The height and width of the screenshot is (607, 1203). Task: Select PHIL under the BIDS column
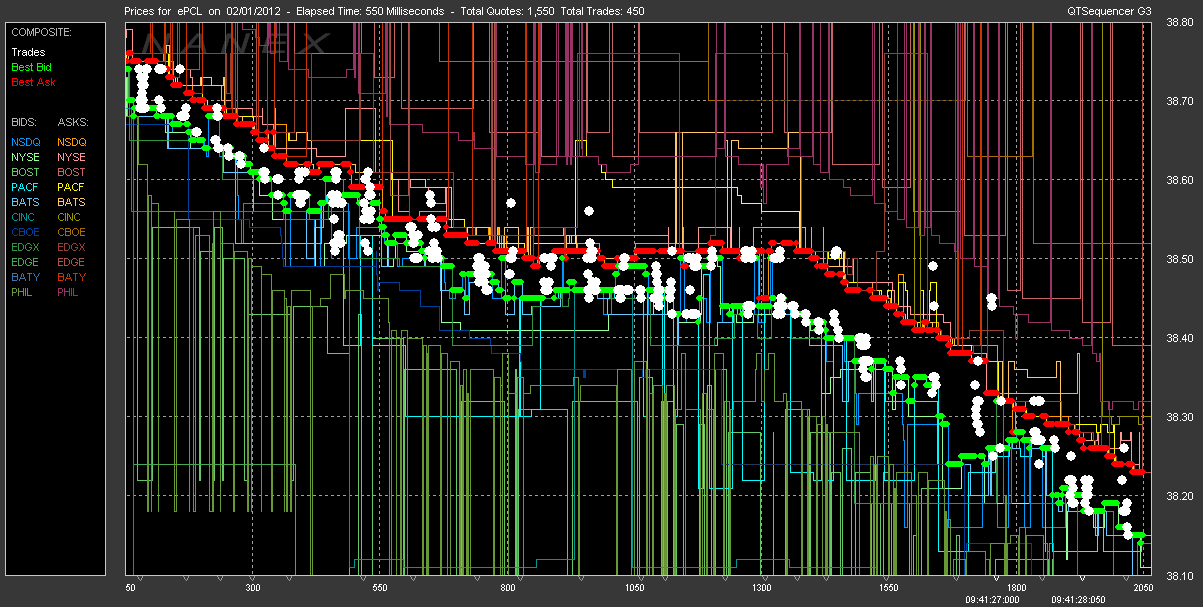point(24,292)
